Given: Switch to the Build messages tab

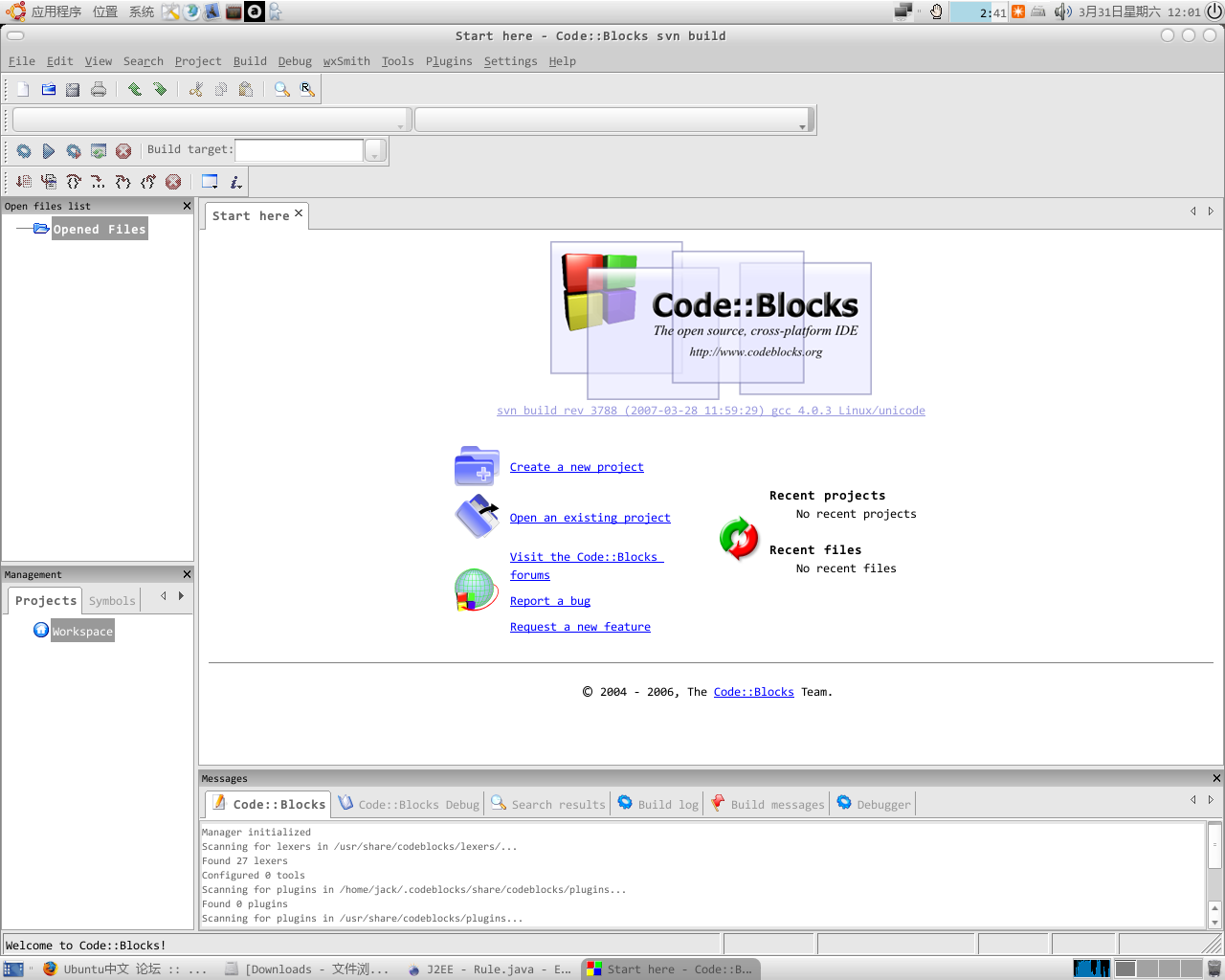Looking at the screenshot, I should [768, 805].
